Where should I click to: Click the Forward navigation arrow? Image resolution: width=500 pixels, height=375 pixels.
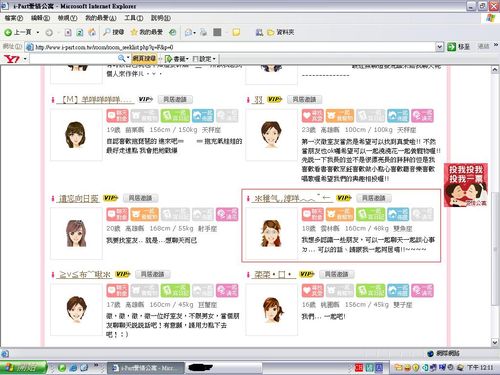click(x=49, y=32)
